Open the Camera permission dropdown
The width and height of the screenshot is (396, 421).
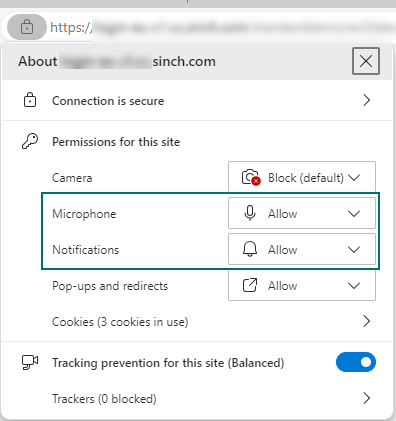[302, 177]
